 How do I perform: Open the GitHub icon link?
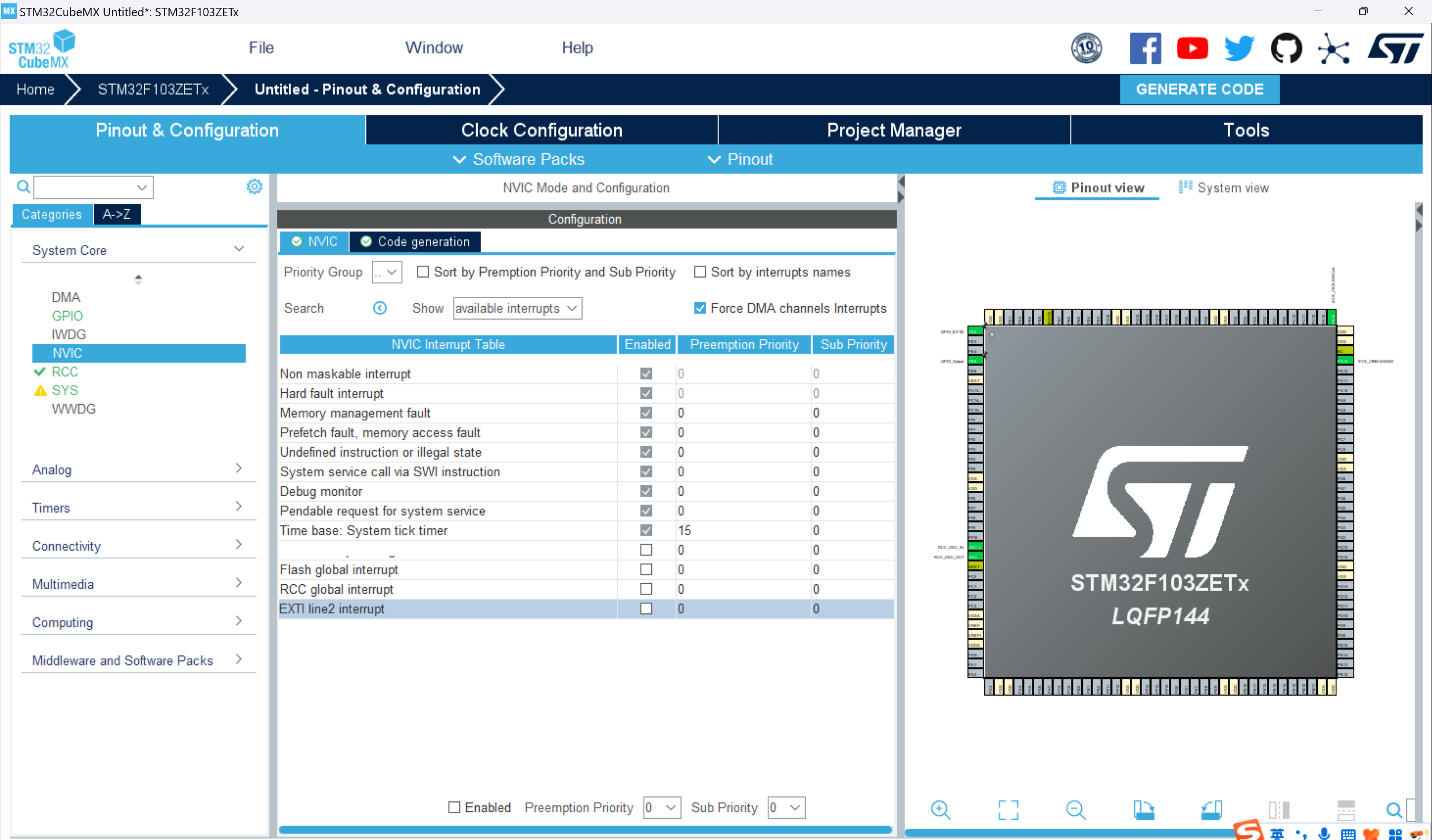click(x=1286, y=48)
